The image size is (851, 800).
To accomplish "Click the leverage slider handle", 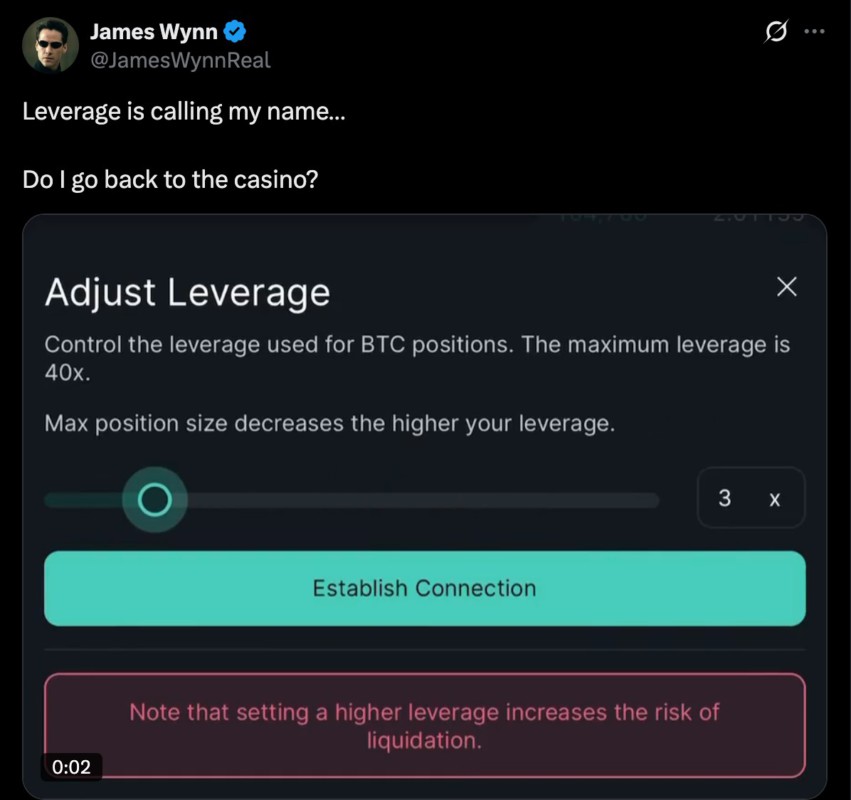I will coord(155,499).
